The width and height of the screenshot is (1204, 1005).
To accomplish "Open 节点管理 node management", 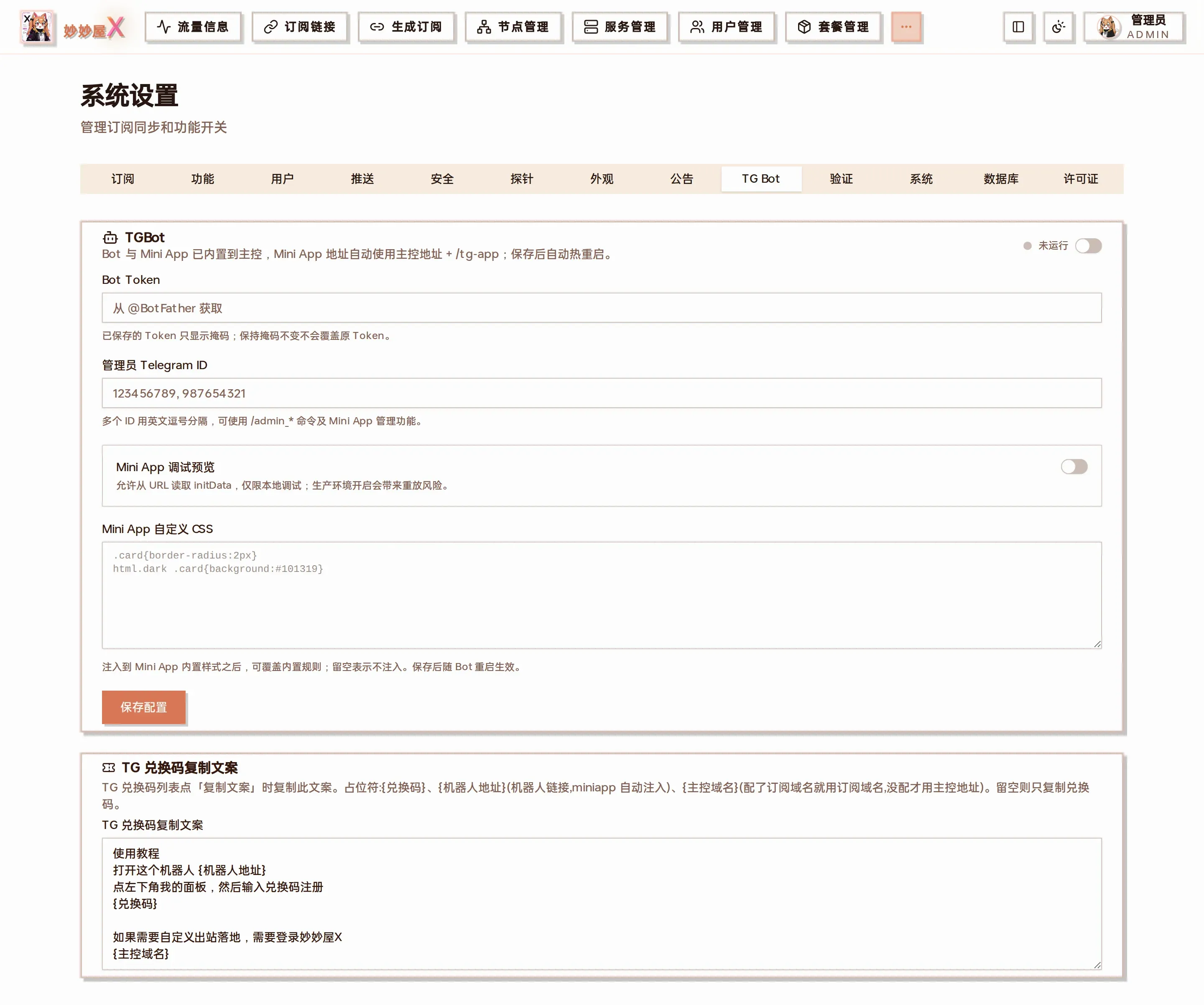I will tap(513, 26).
